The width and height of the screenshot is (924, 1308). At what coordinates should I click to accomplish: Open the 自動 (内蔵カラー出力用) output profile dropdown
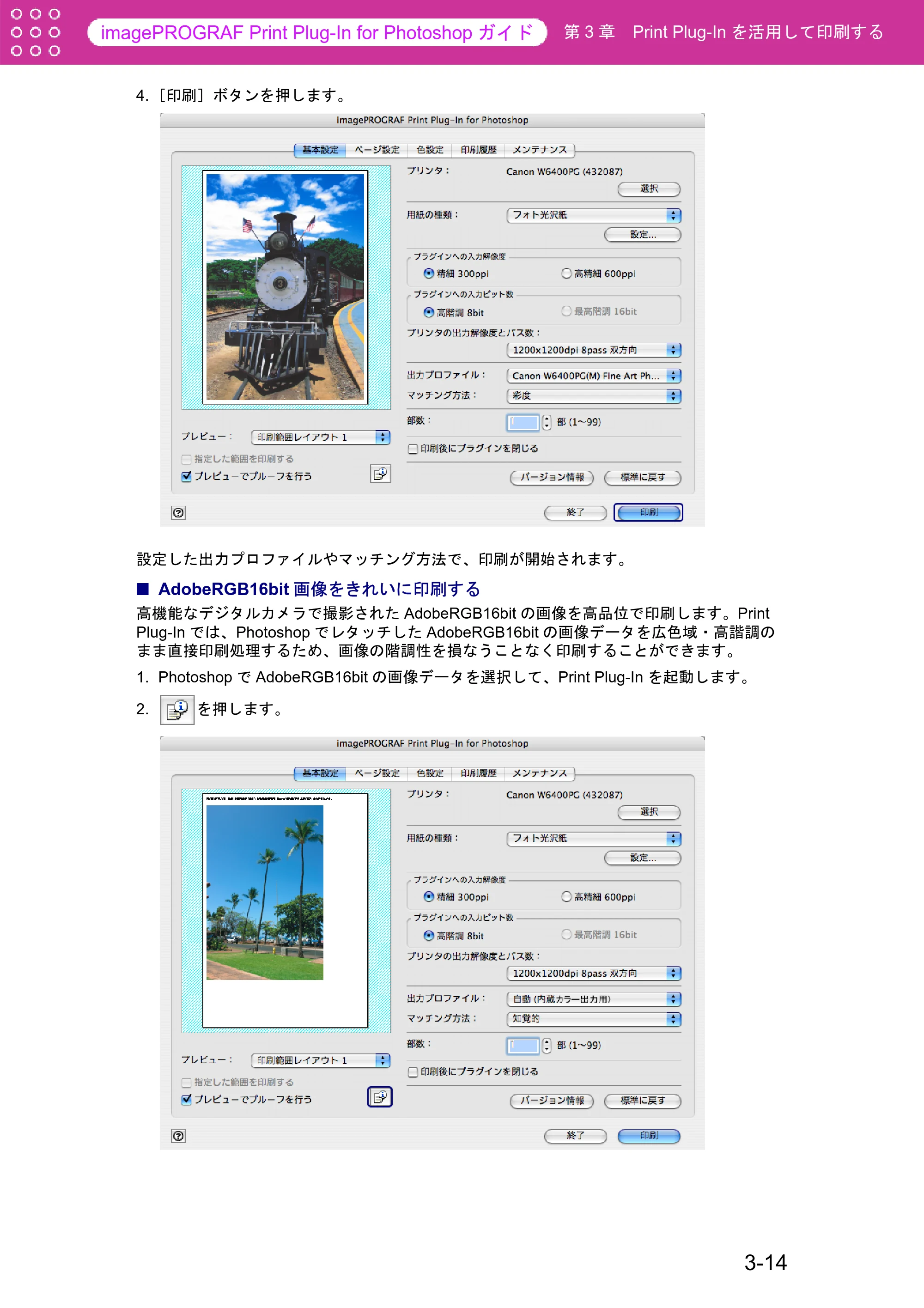pyautogui.click(x=594, y=999)
